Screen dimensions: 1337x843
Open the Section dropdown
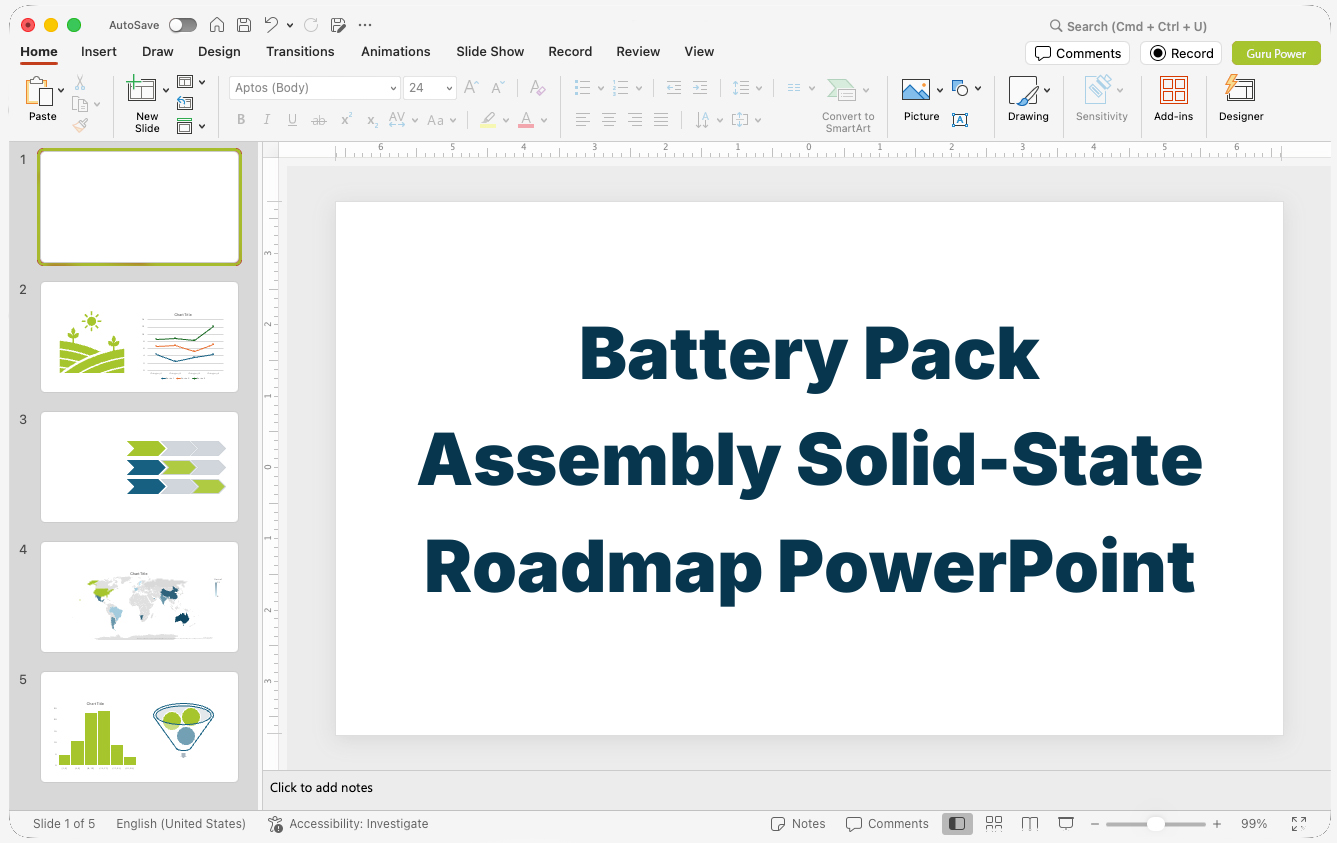(191, 126)
